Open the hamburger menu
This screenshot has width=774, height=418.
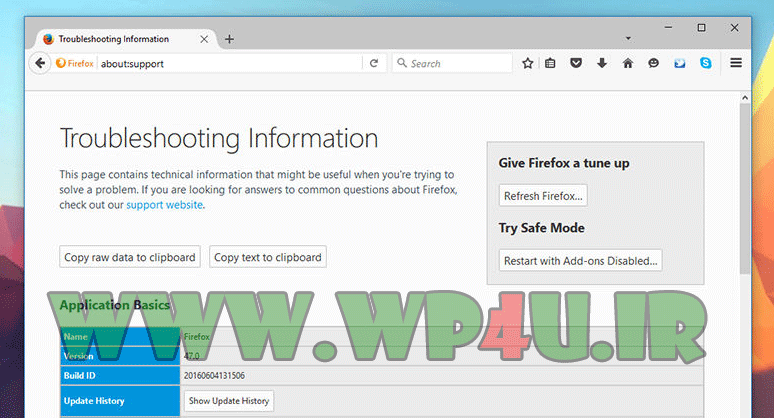(x=736, y=63)
